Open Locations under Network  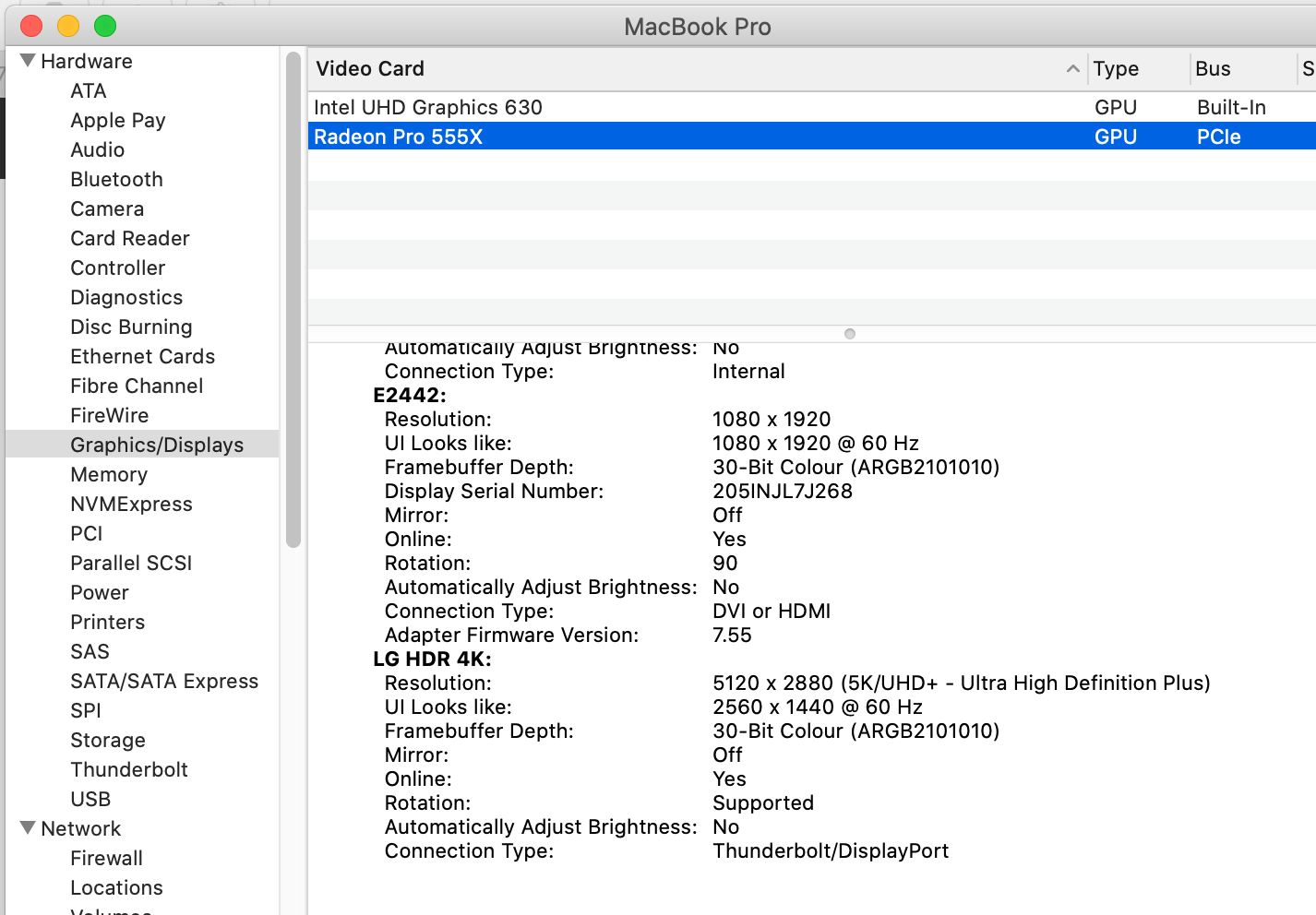pyautogui.click(x=116, y=887)
